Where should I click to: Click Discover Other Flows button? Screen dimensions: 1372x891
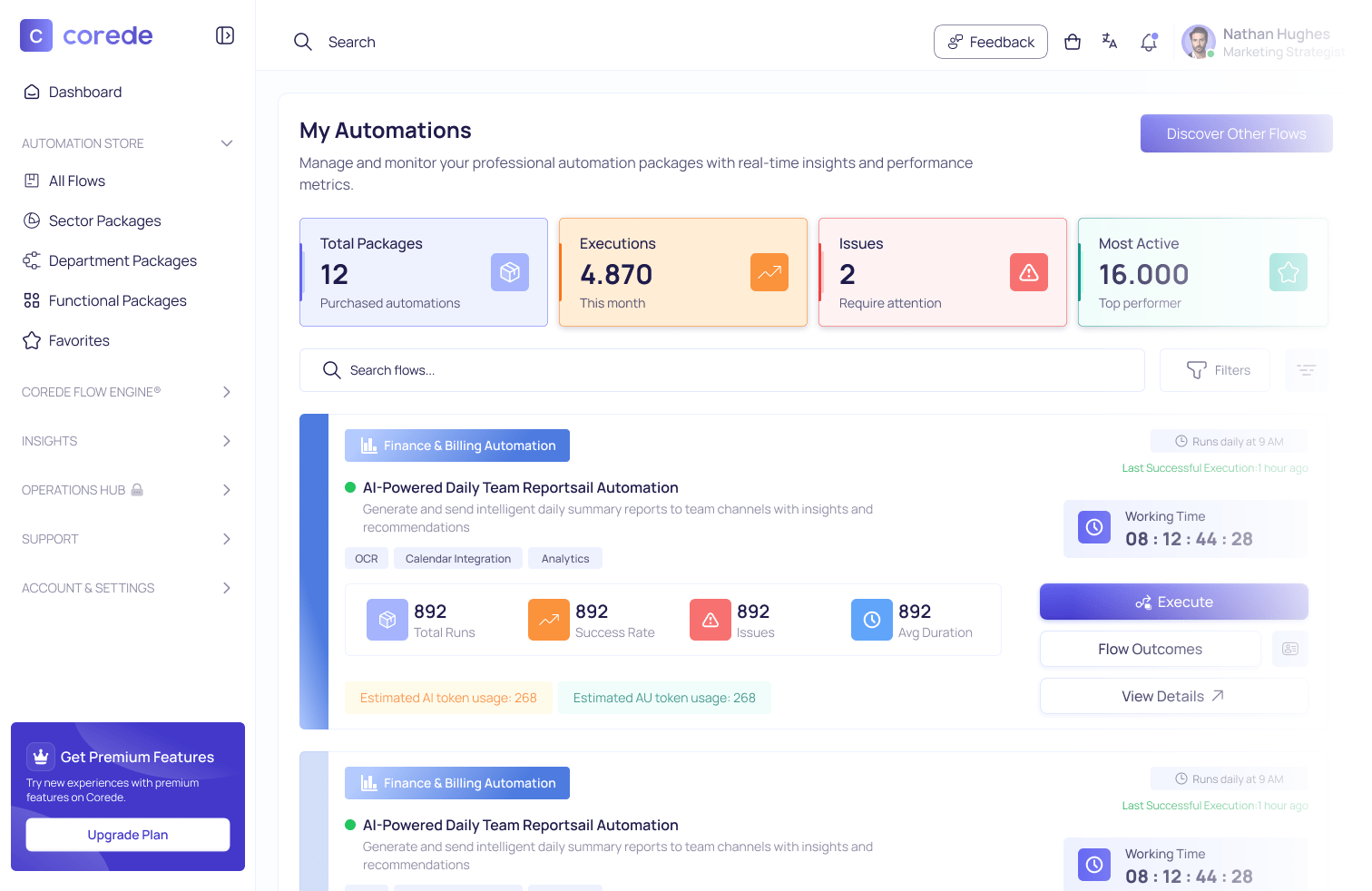click(1237, 133)
